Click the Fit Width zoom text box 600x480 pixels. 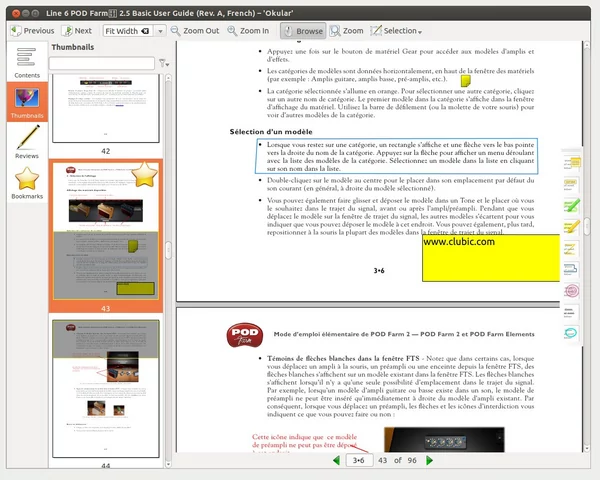(128, 31)
